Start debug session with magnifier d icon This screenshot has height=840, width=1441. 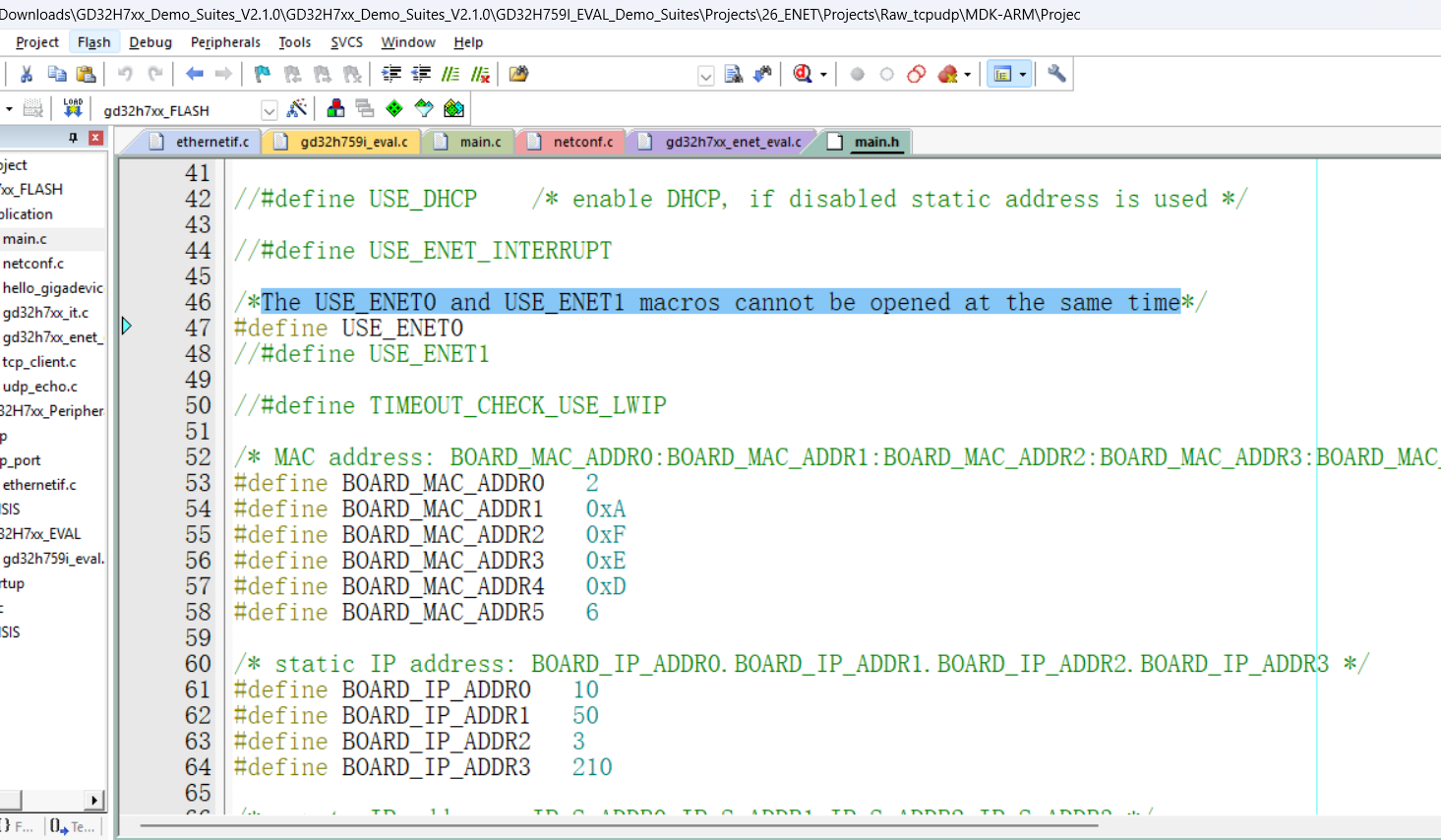(803, 74)
